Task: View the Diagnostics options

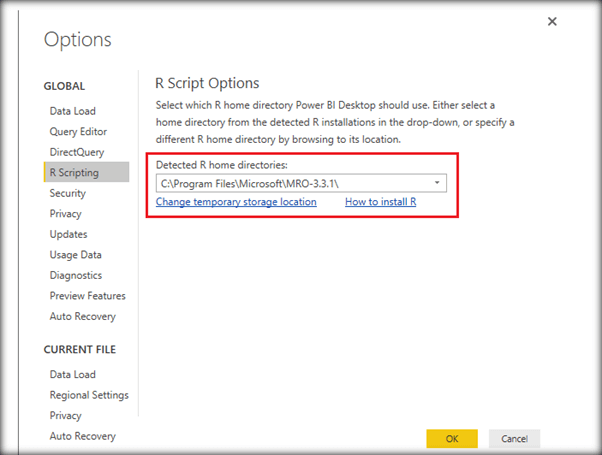Action: 76,275
